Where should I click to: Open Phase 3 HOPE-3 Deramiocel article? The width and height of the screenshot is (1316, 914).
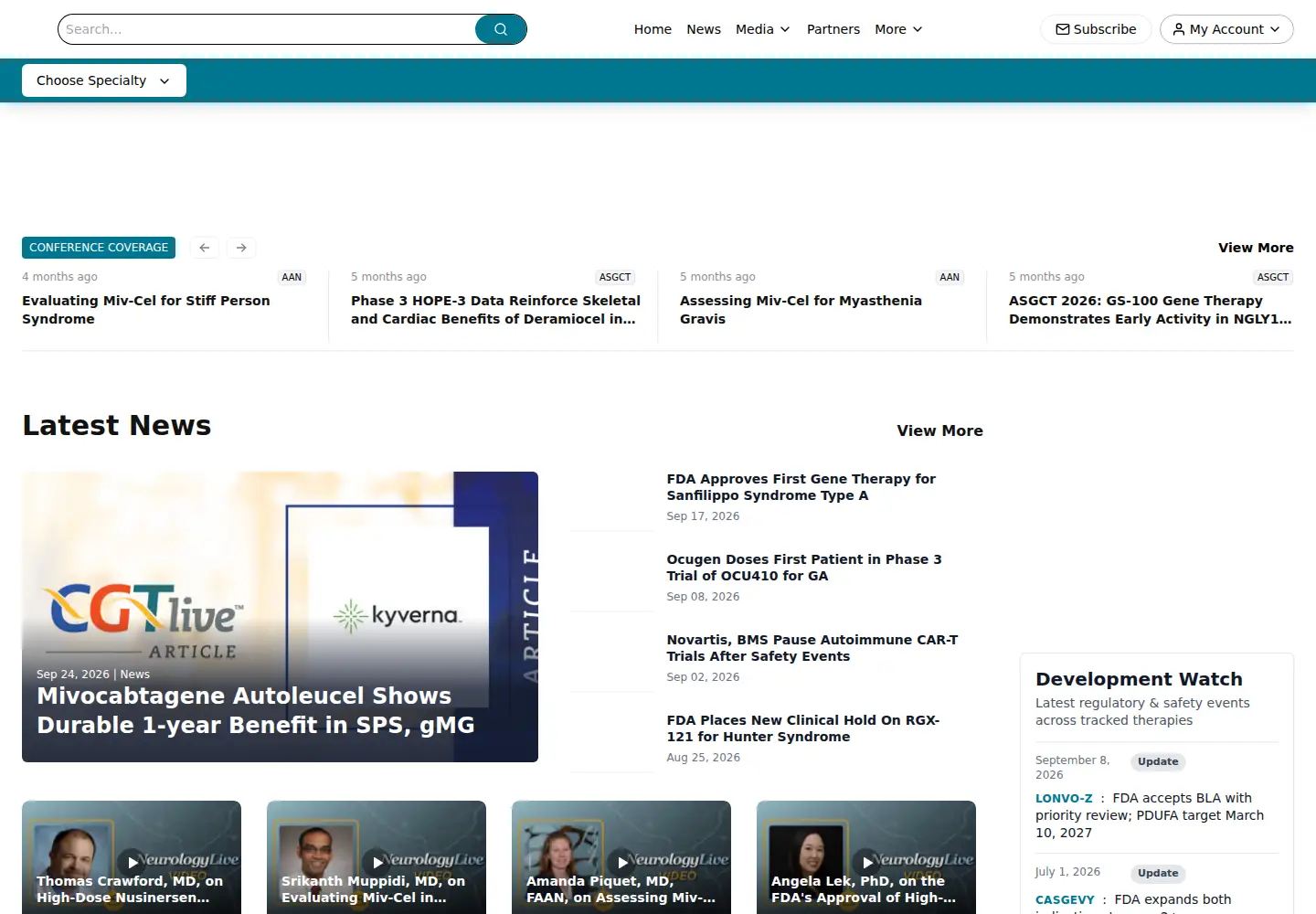point(495,310)
